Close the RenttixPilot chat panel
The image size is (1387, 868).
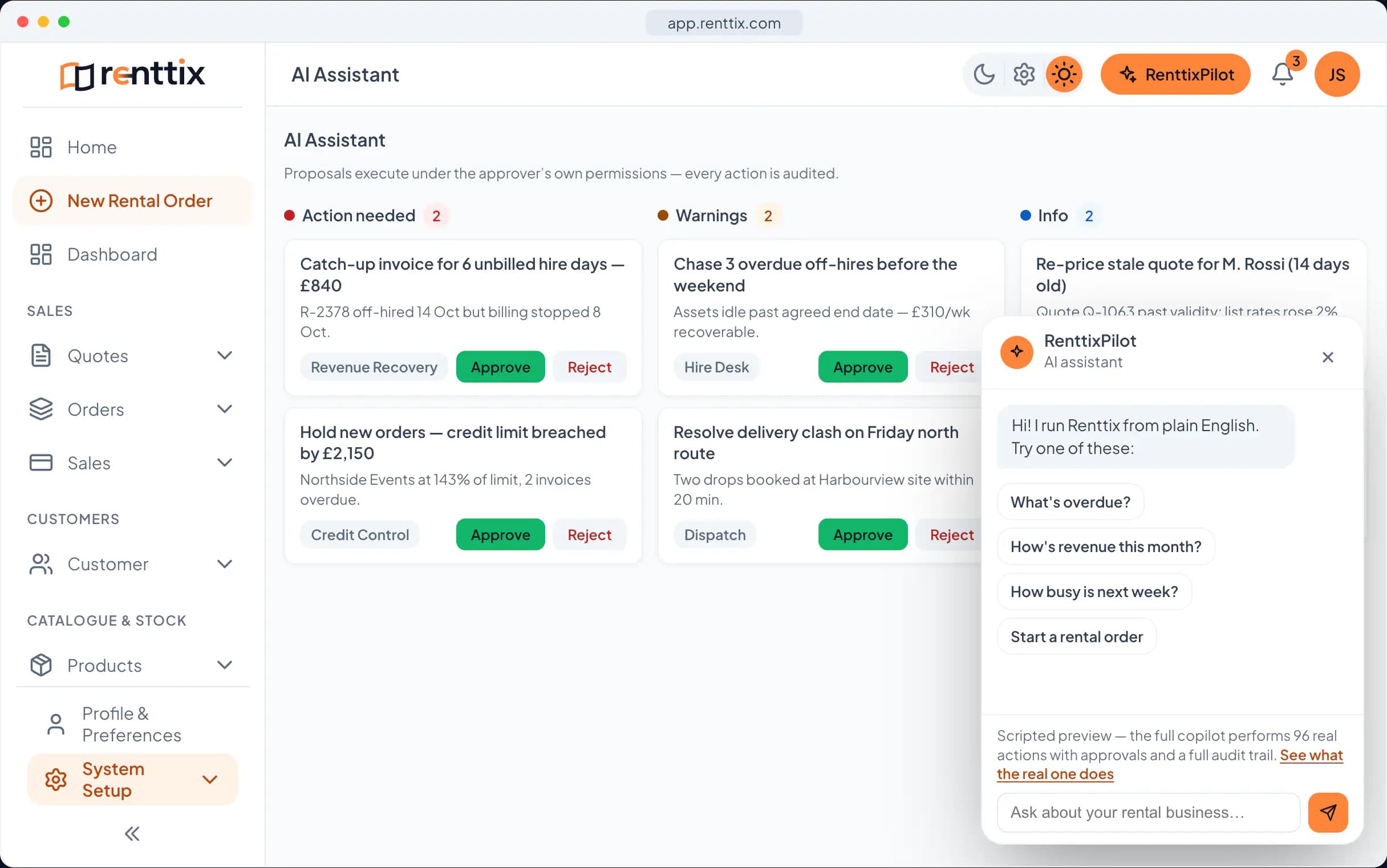(x=1327, y=357)
